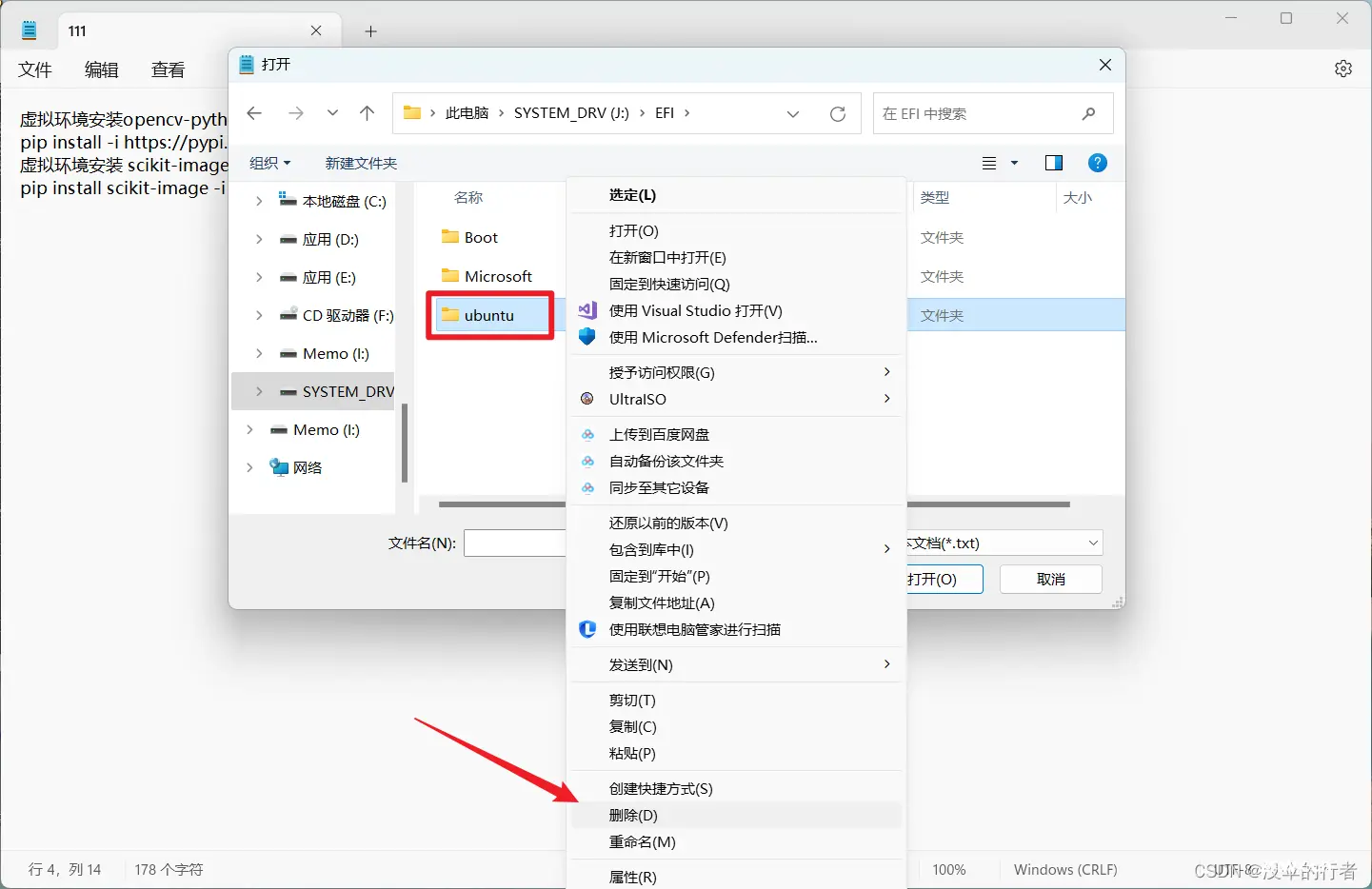Click the 取消 button

tap(1051, 580)
